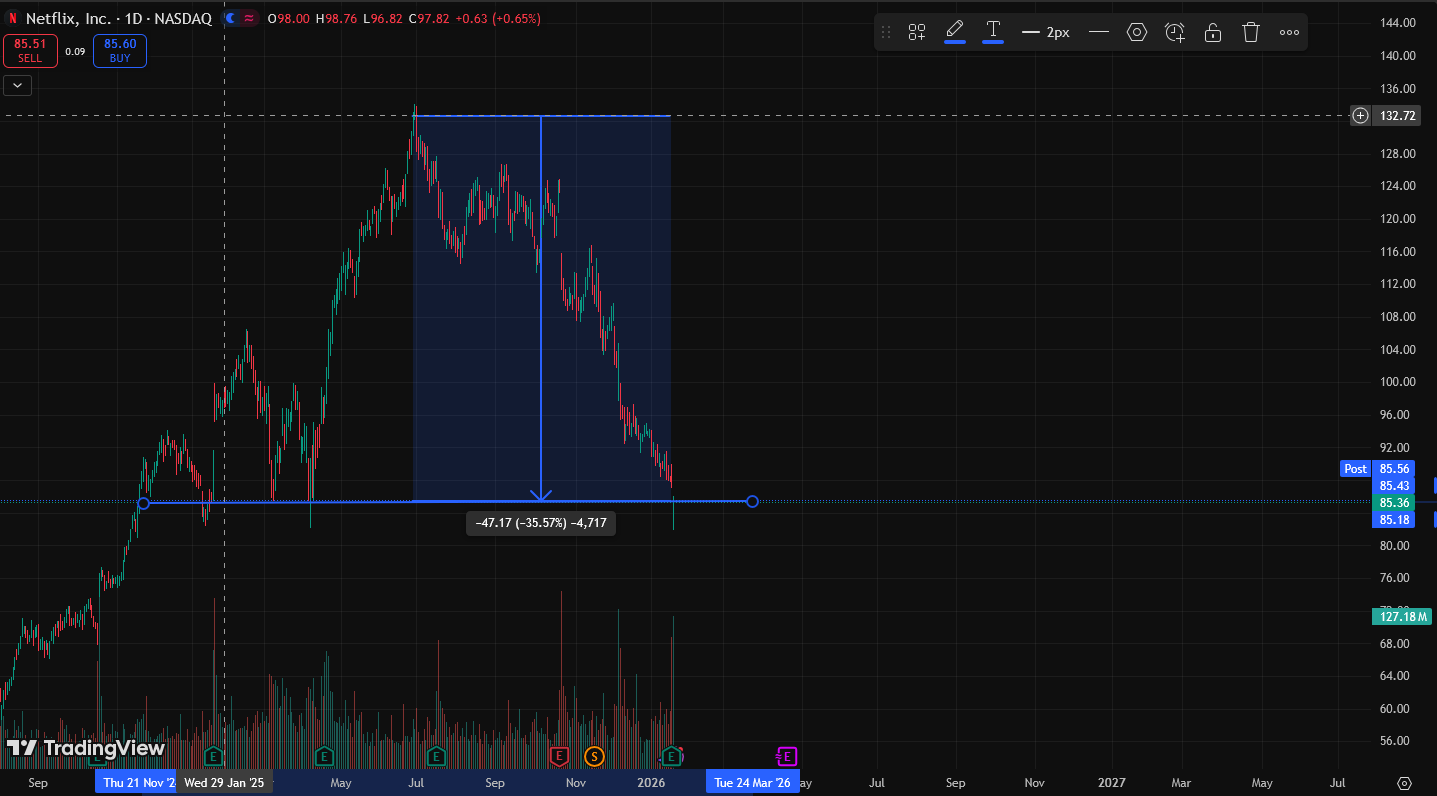Click the SELL 85.51 button

[x=30, y=51]
